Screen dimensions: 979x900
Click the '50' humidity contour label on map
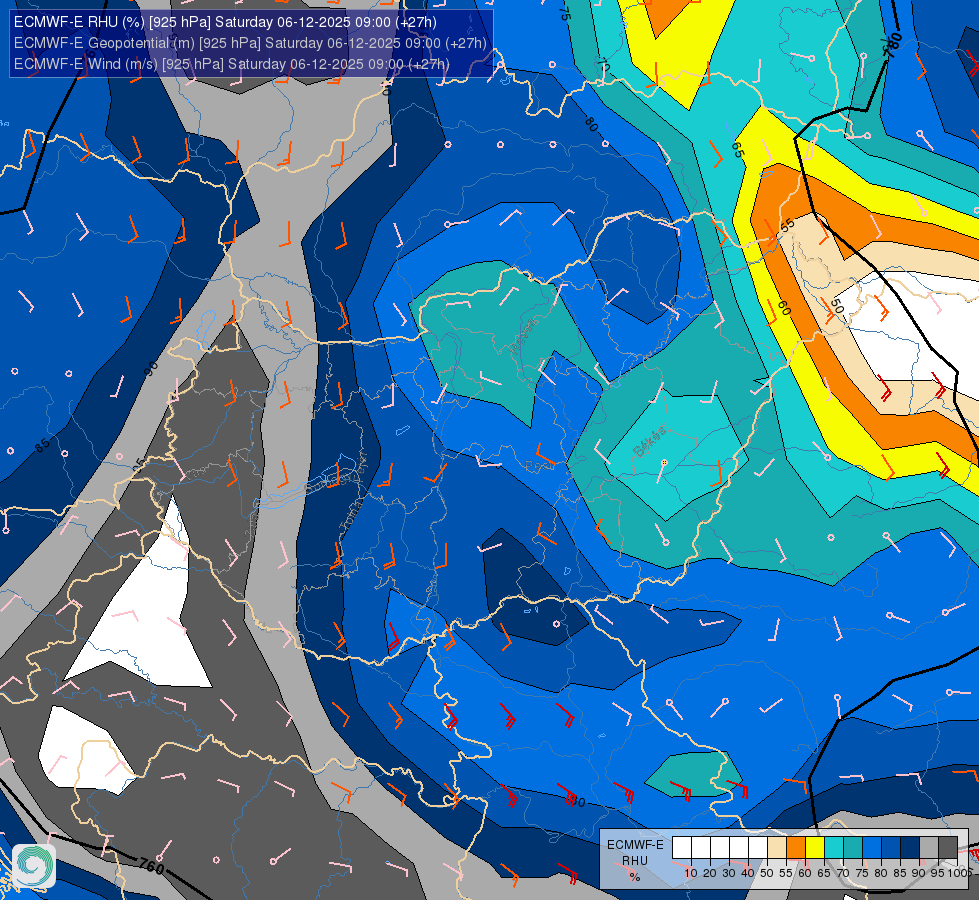point(837,306)
